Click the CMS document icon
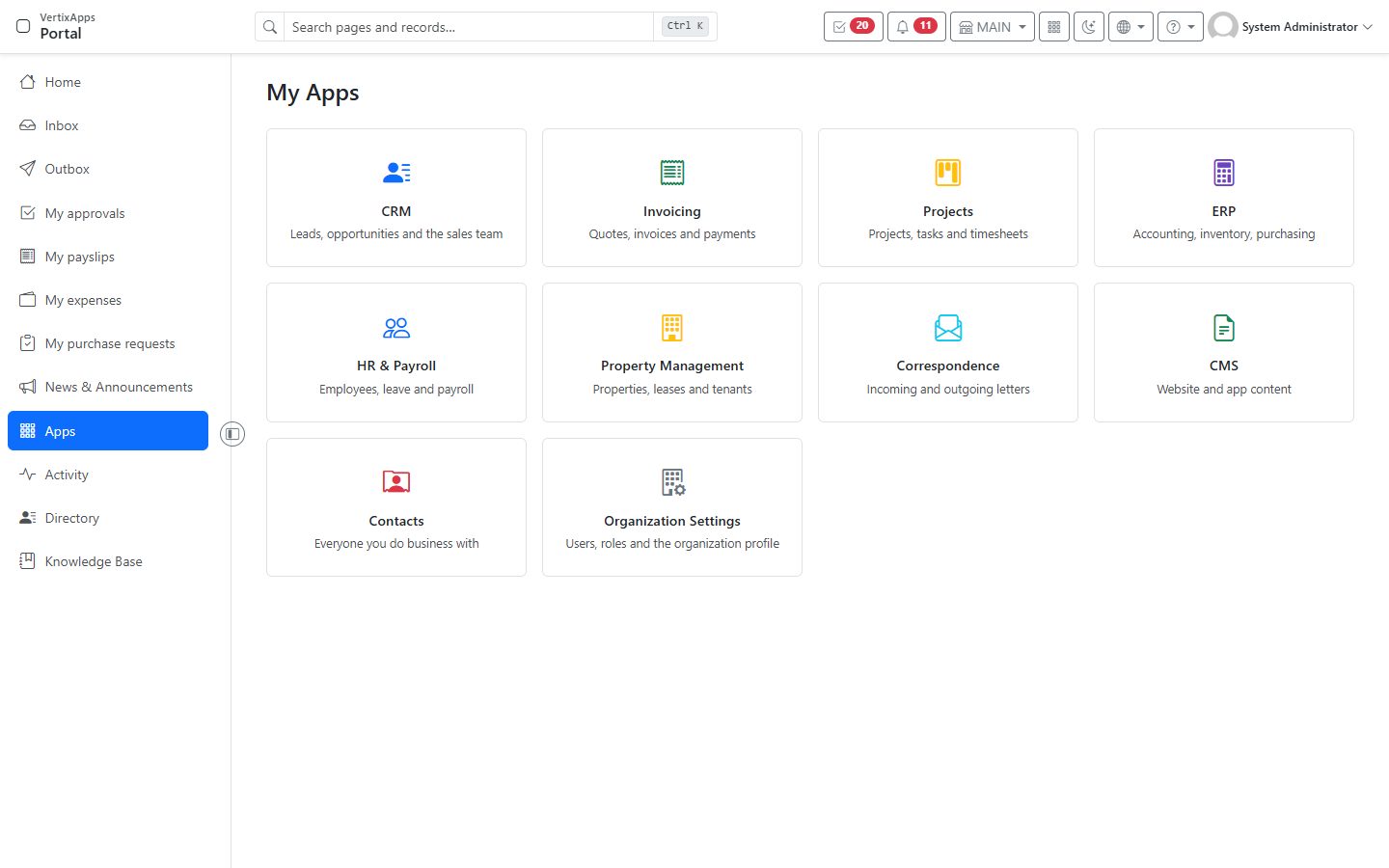The width and height of the screenshot is (1389, 868). coord(1224,328)
